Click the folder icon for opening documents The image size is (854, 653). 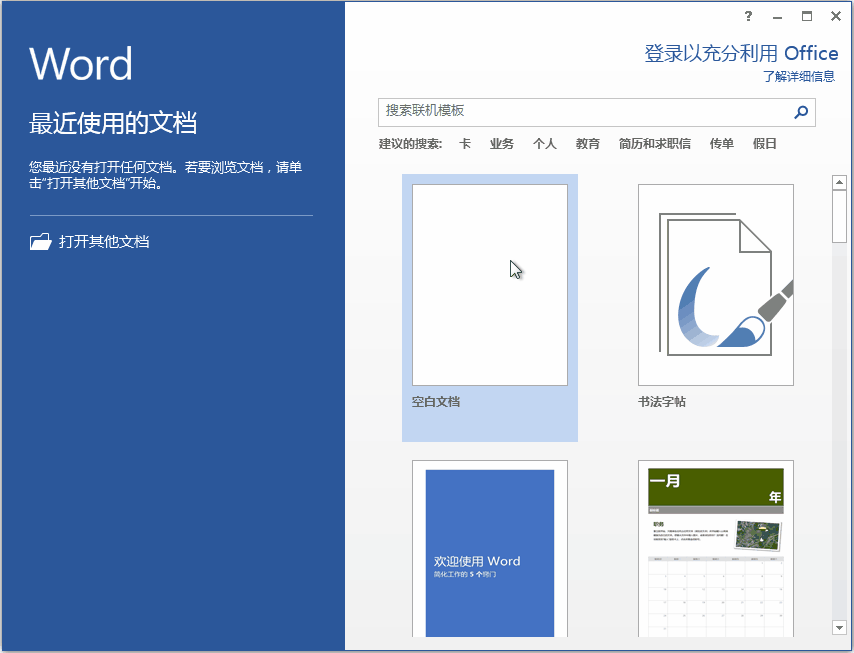tap(40, 241)
